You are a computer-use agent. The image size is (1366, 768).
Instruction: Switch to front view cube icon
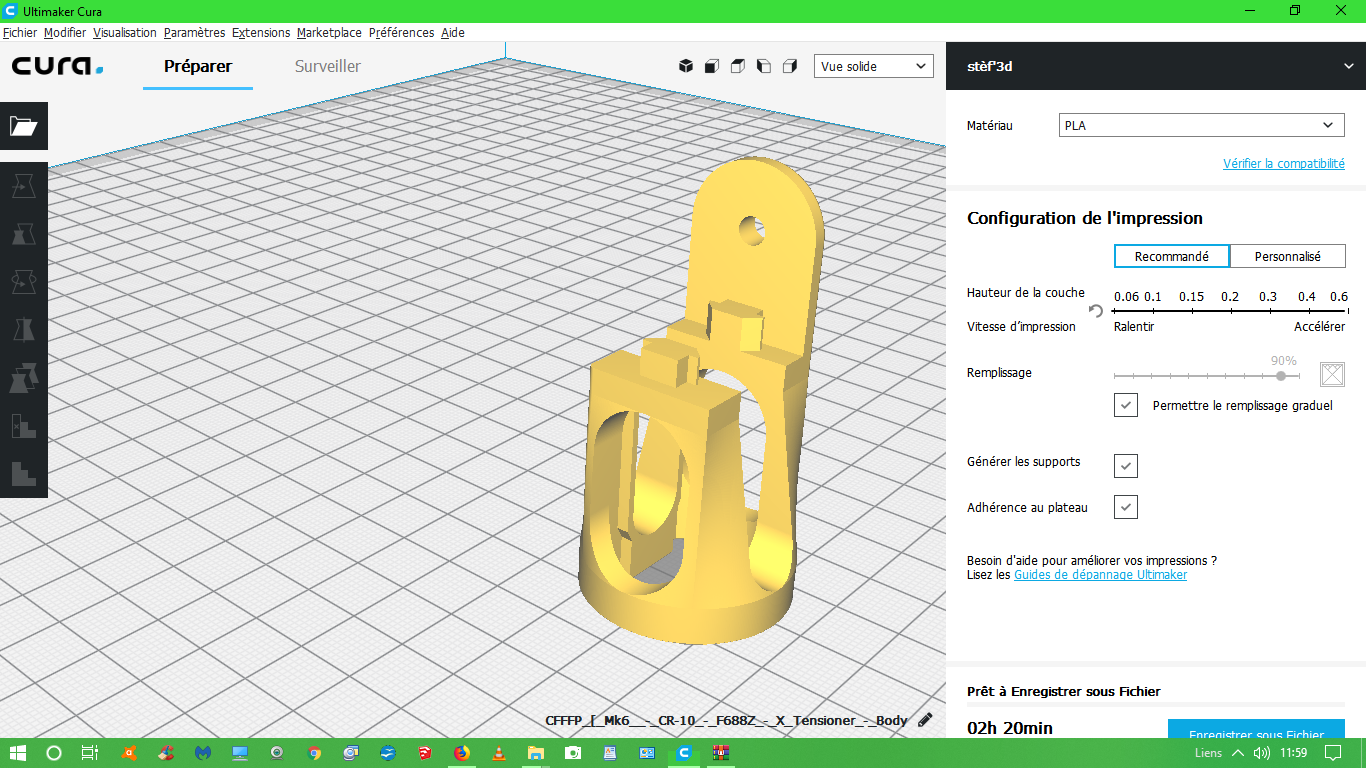712,66
